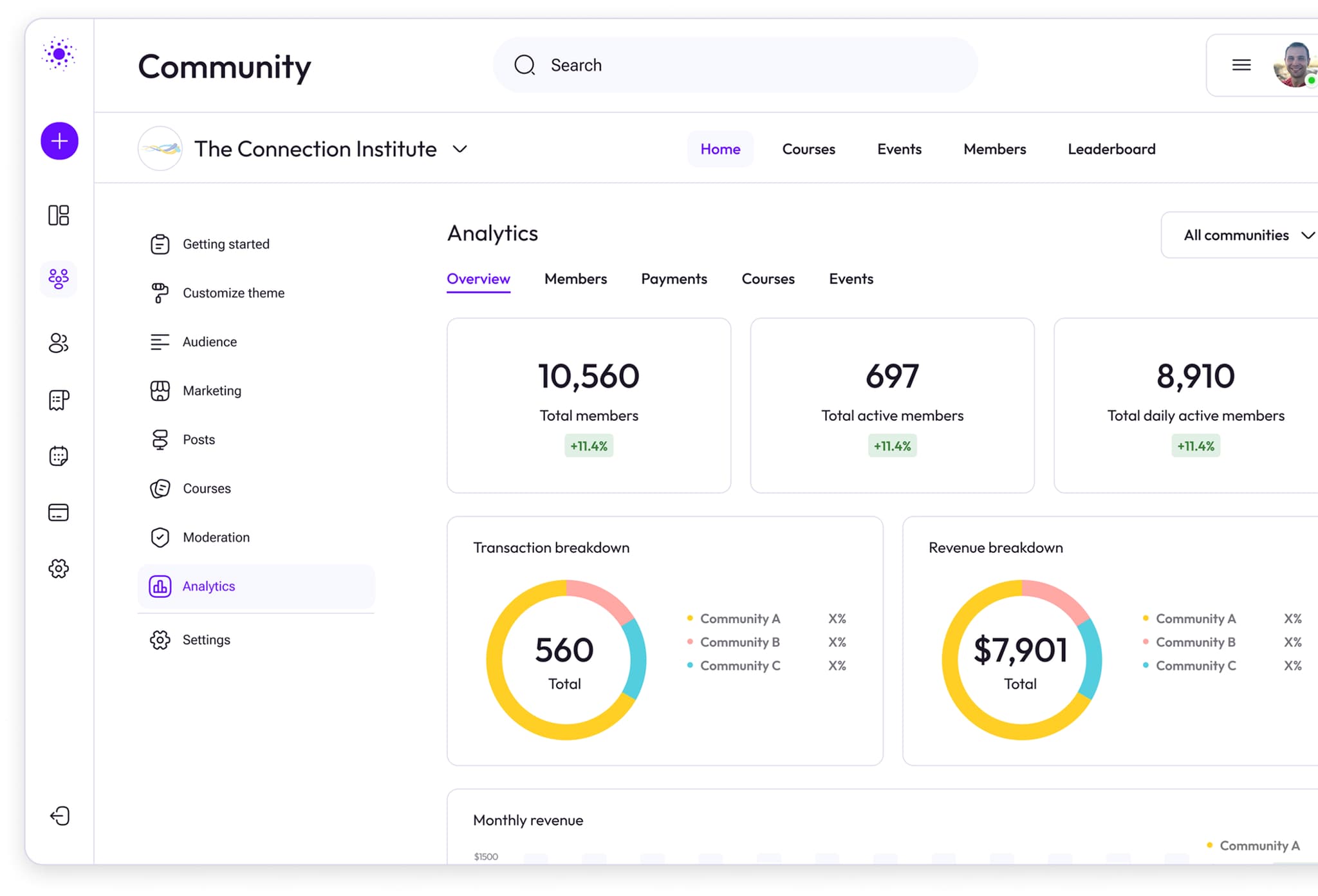The image size is (1318, 896).
Task: Click the Settings gear icon in side menu
Action: tap(160, 640)
